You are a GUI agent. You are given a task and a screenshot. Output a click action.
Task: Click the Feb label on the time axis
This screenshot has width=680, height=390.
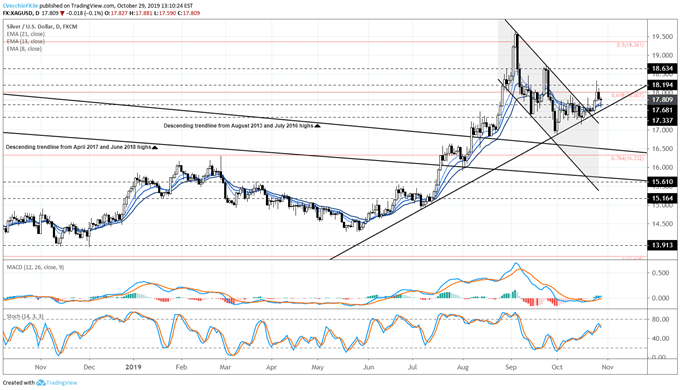(x=181, y=367)
